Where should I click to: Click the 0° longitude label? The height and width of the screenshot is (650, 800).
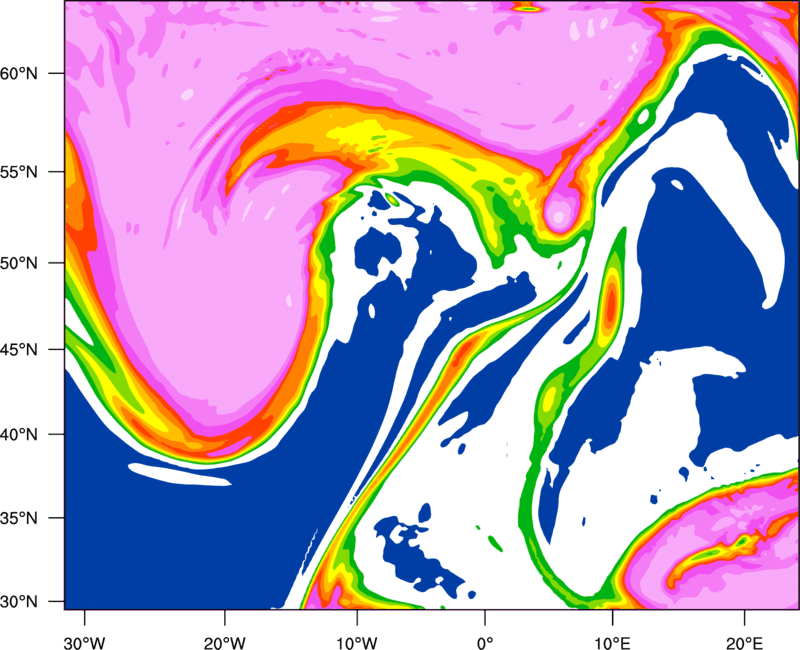pyautogui.click(x=485, y=642)
